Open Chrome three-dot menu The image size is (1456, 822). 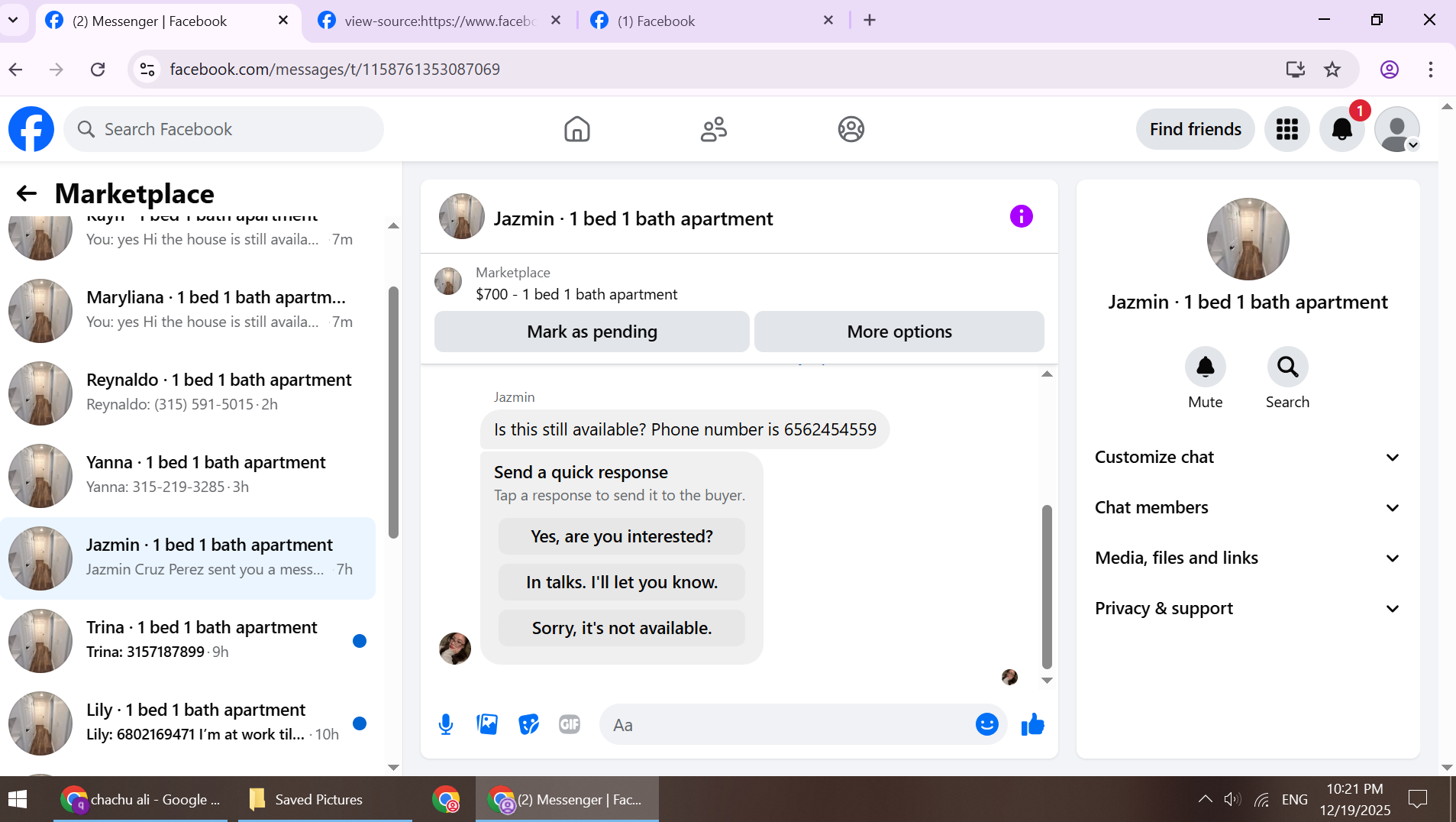click(1431, 70)
